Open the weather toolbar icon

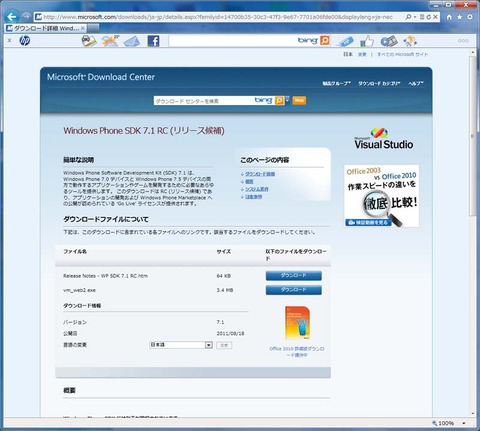tap(110, 41)
